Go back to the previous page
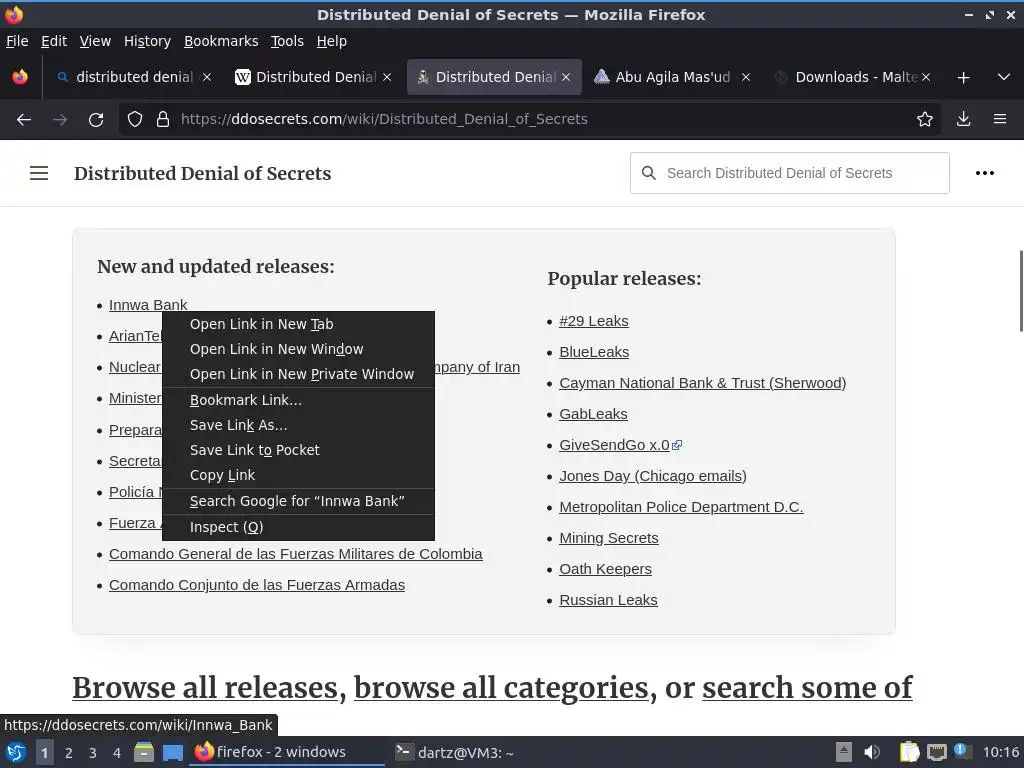Viewport: 1024px width, 768px height. tap(24, 119)
